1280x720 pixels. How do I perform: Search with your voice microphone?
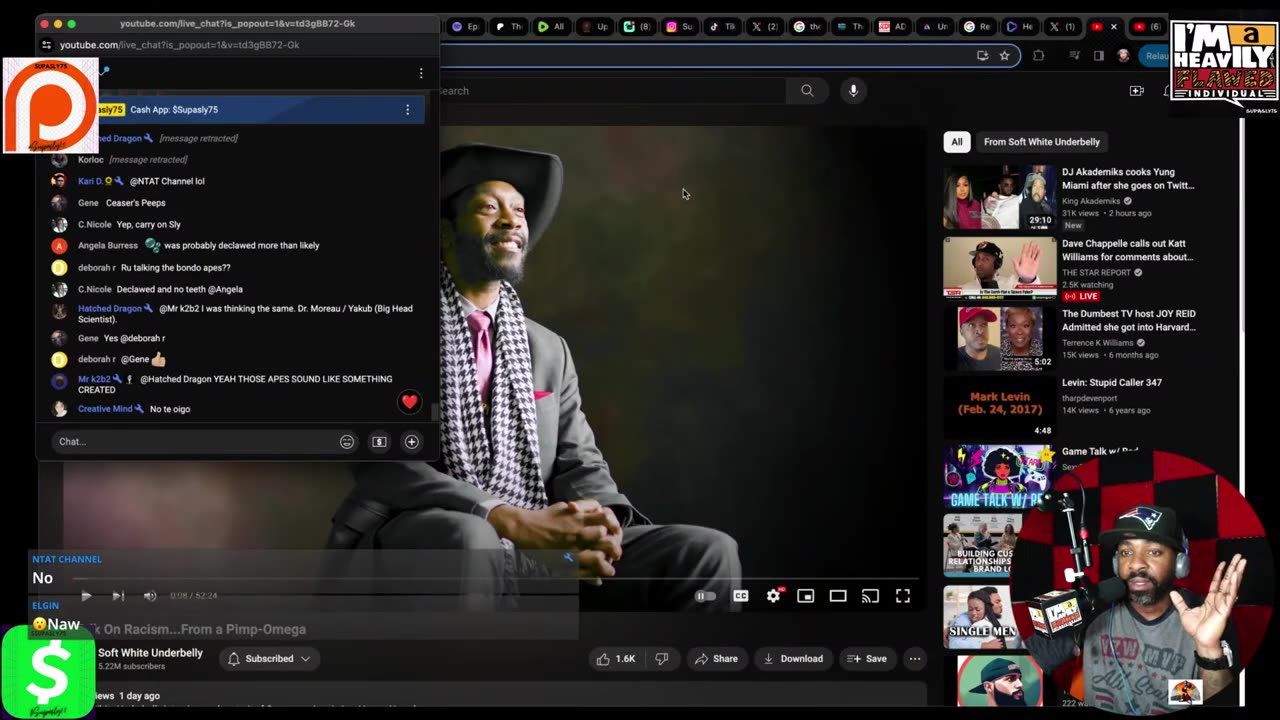click(853, 91)
